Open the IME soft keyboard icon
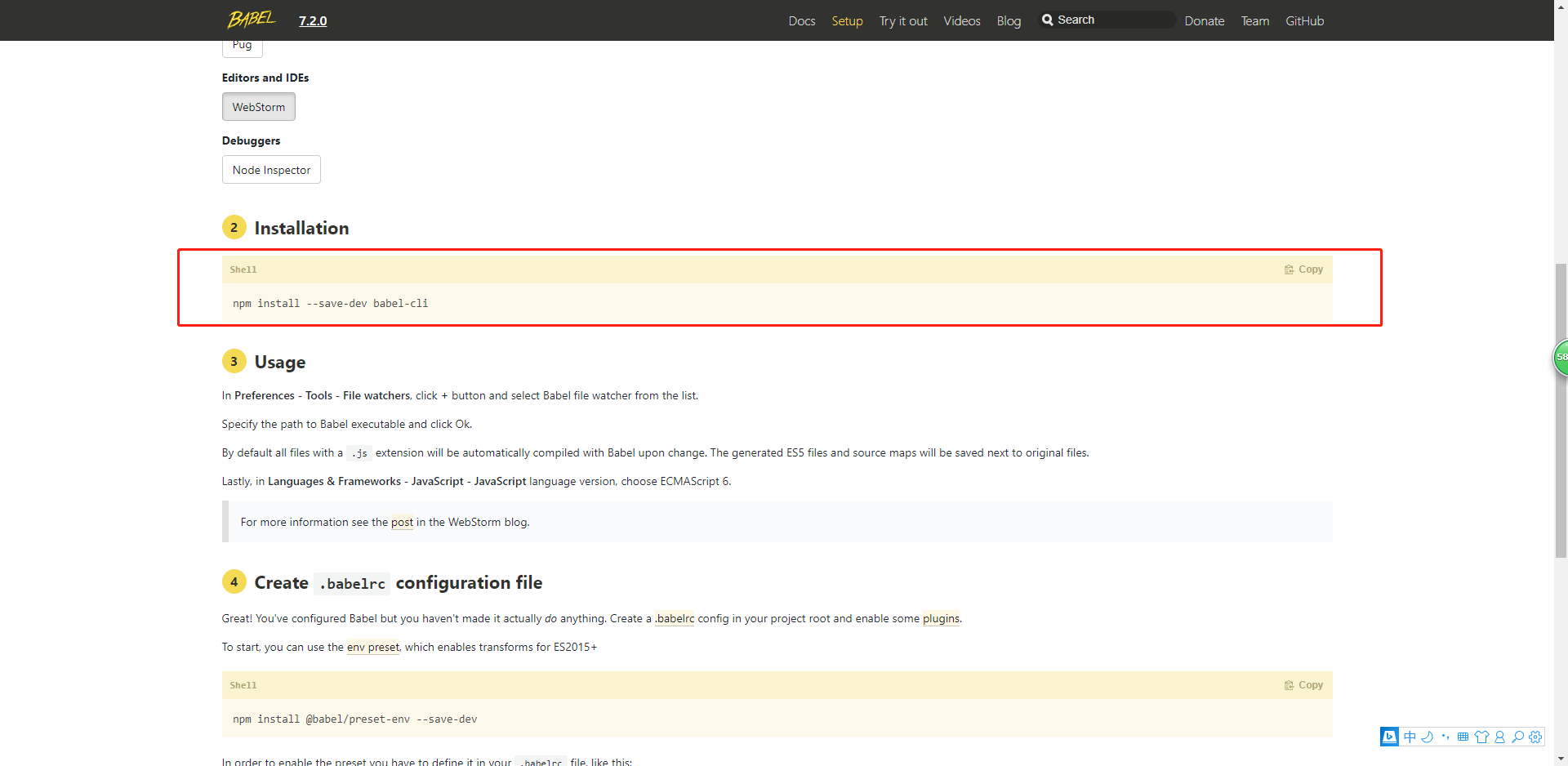Viewport: 1568px width, 766px height. pos(1463,737)
